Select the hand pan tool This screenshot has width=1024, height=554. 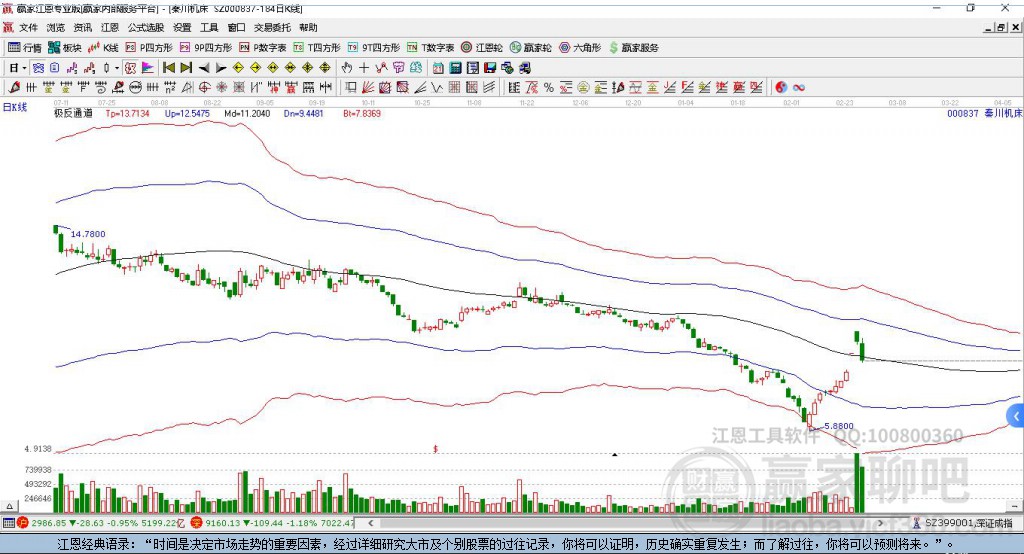(347, 68)
